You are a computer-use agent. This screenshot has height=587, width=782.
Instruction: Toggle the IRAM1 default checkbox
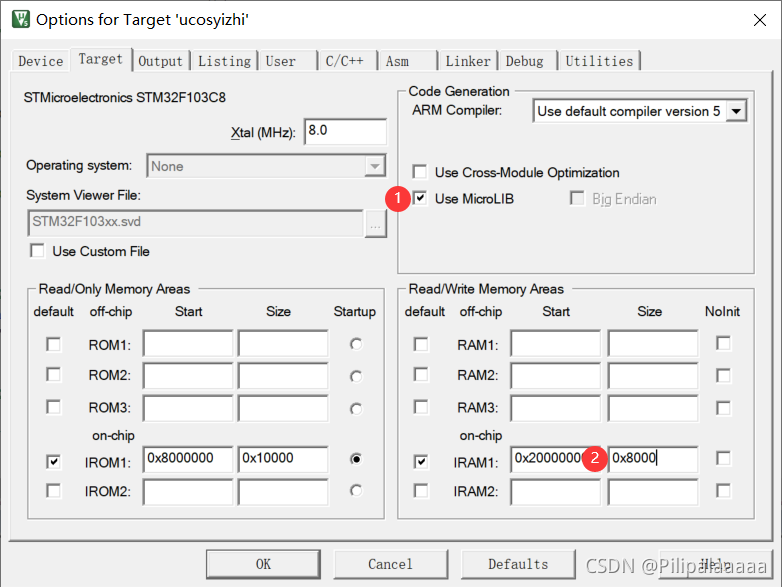tap(421, 462)
